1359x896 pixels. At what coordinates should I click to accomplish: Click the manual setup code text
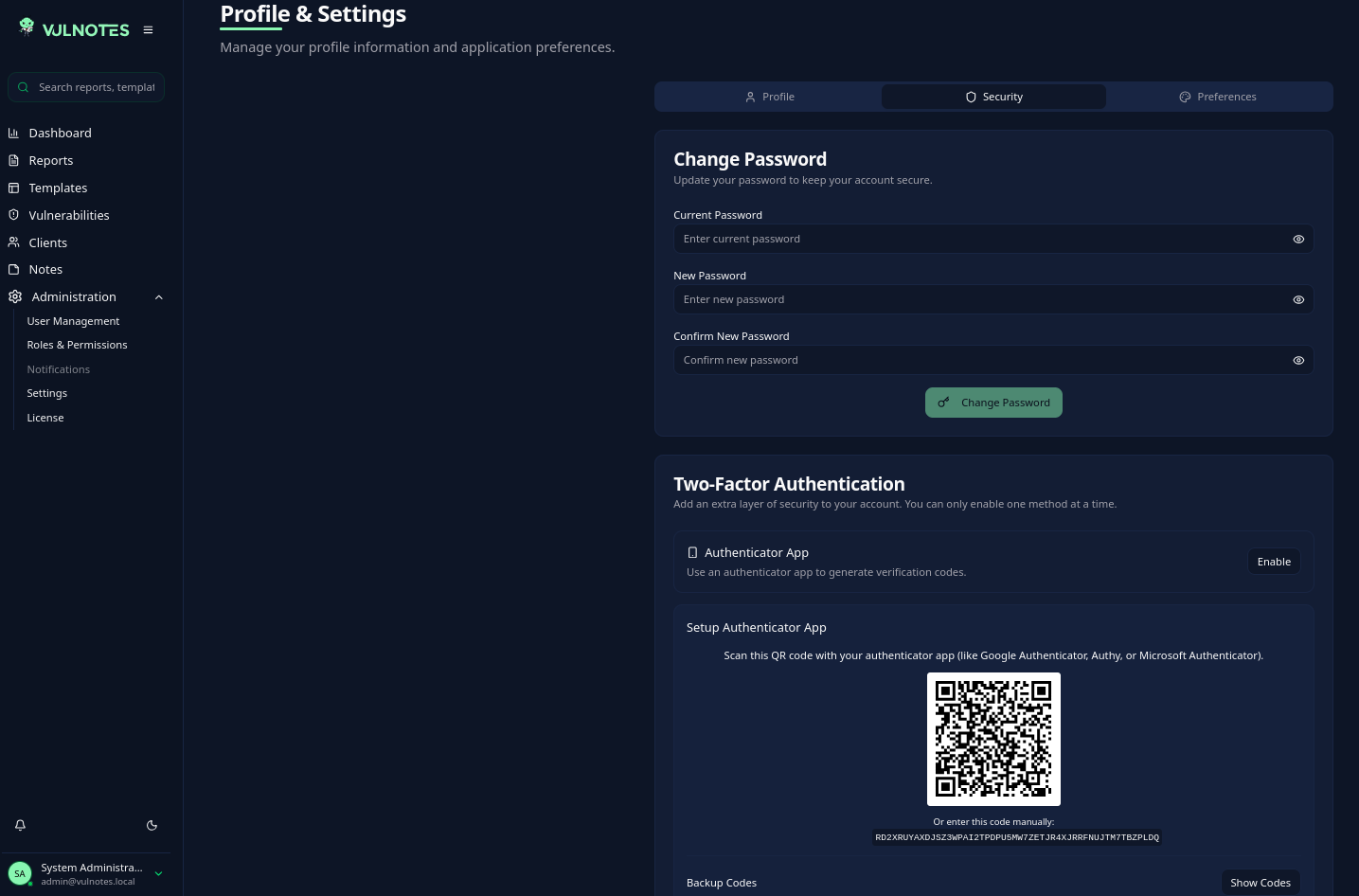pyautogui.click(x=1017, y=837)
